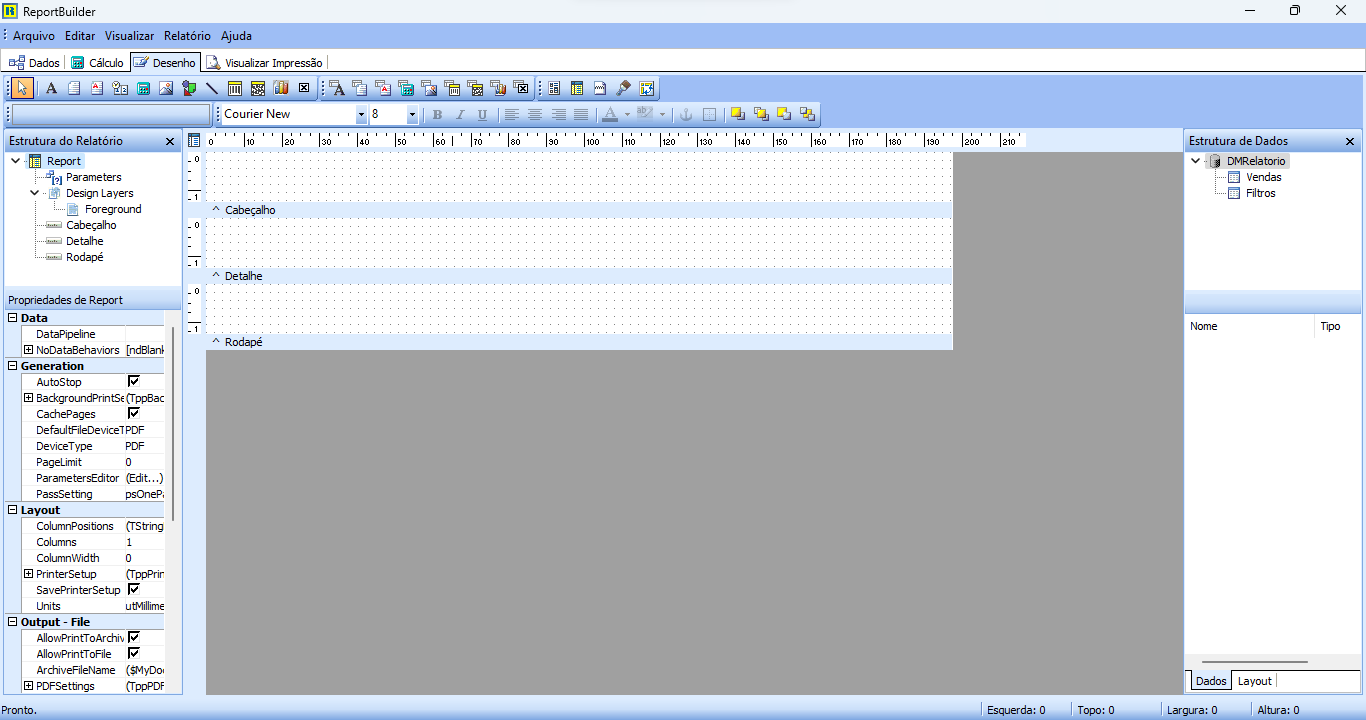Image resolution: width=1366 pixels, height=720 pixels.
Task: Select the Vendas data pipeline
Action: click(1263, 177)
